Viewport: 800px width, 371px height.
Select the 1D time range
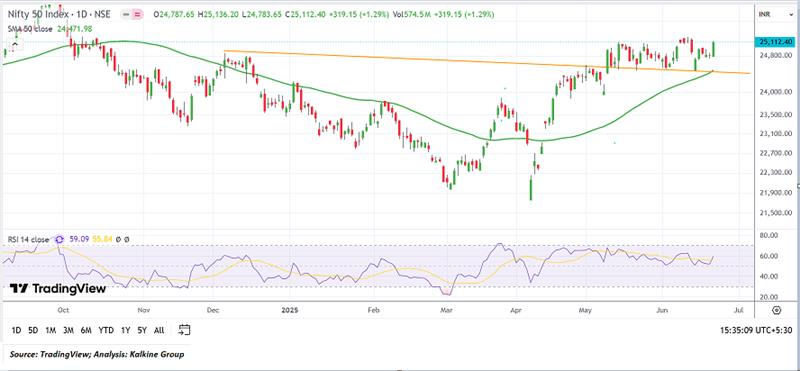[x=16, y=330]
